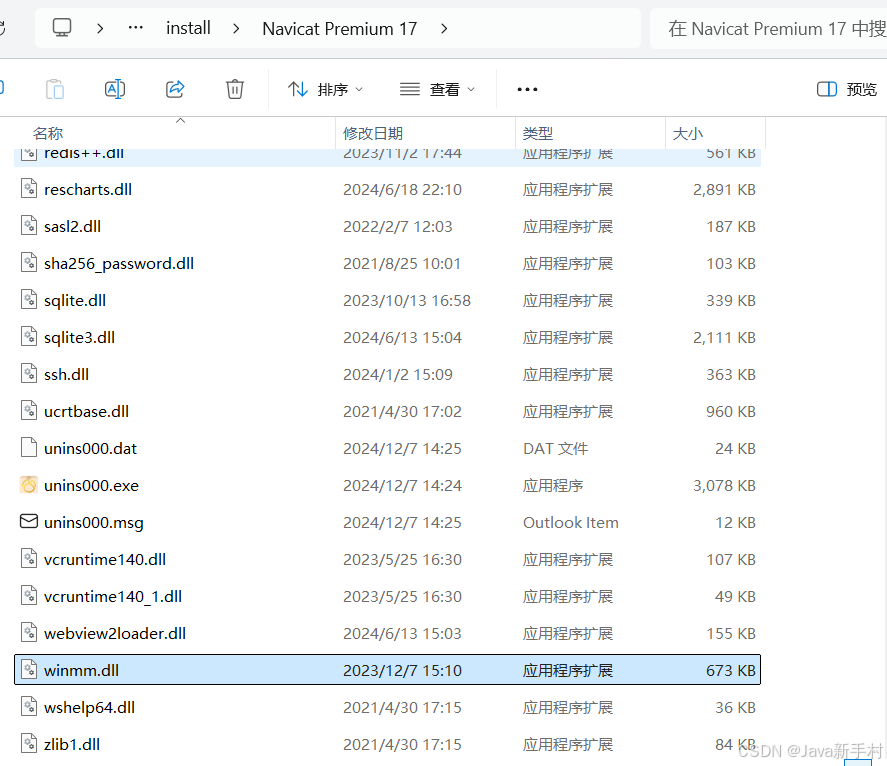Click the 2,111 KB size cell
The height and width of the screenshot is (766, 887).
(724, 338)
